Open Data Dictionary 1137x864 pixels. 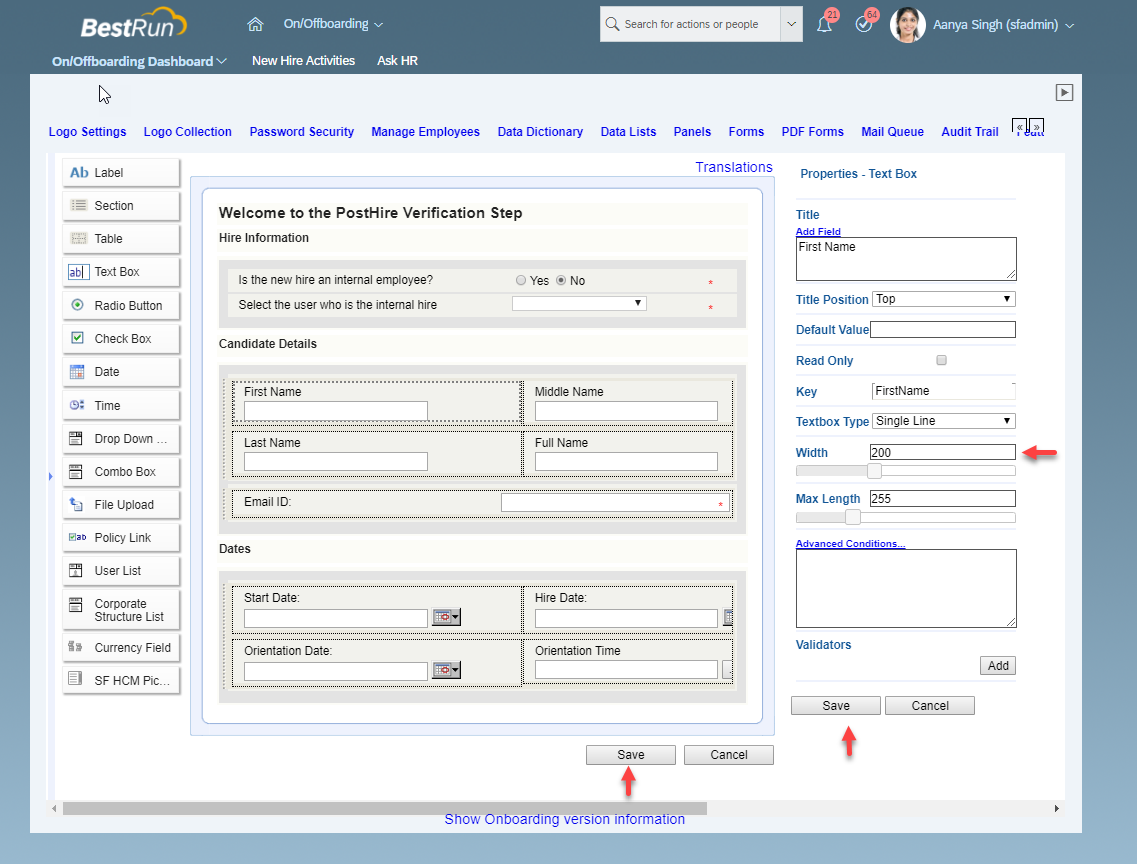[540, 132]
